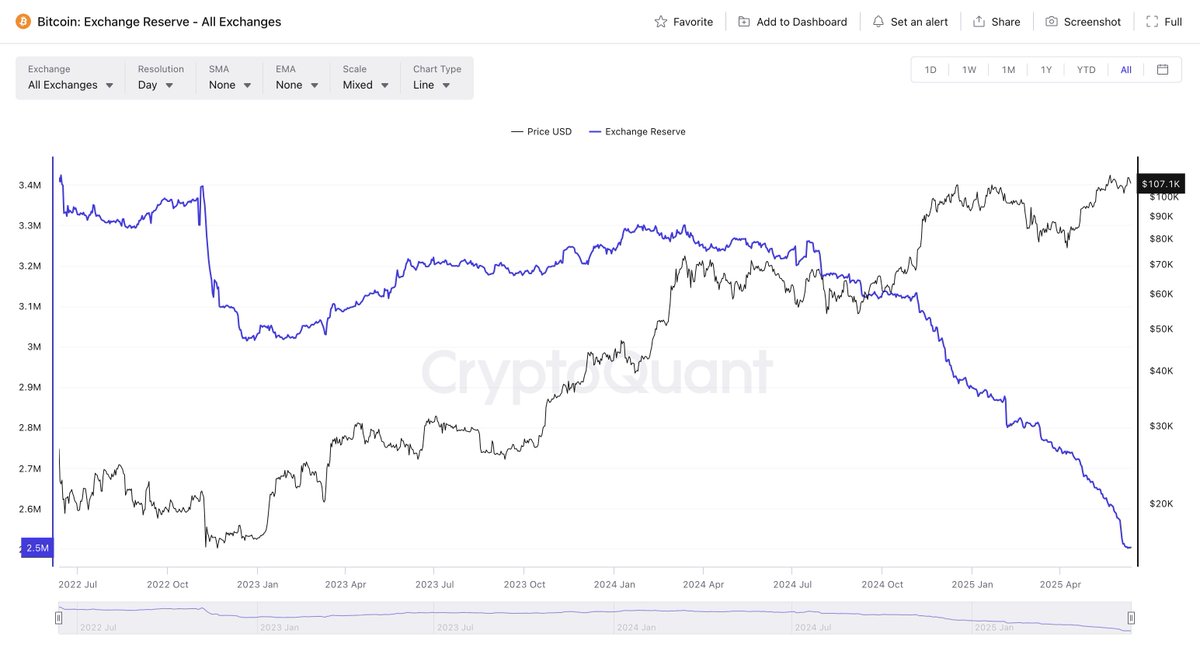Image resolution: width=1200 pixels, height=658 pixels.
Task: Open the calendar date picker icon
Action: (1162, 69)
